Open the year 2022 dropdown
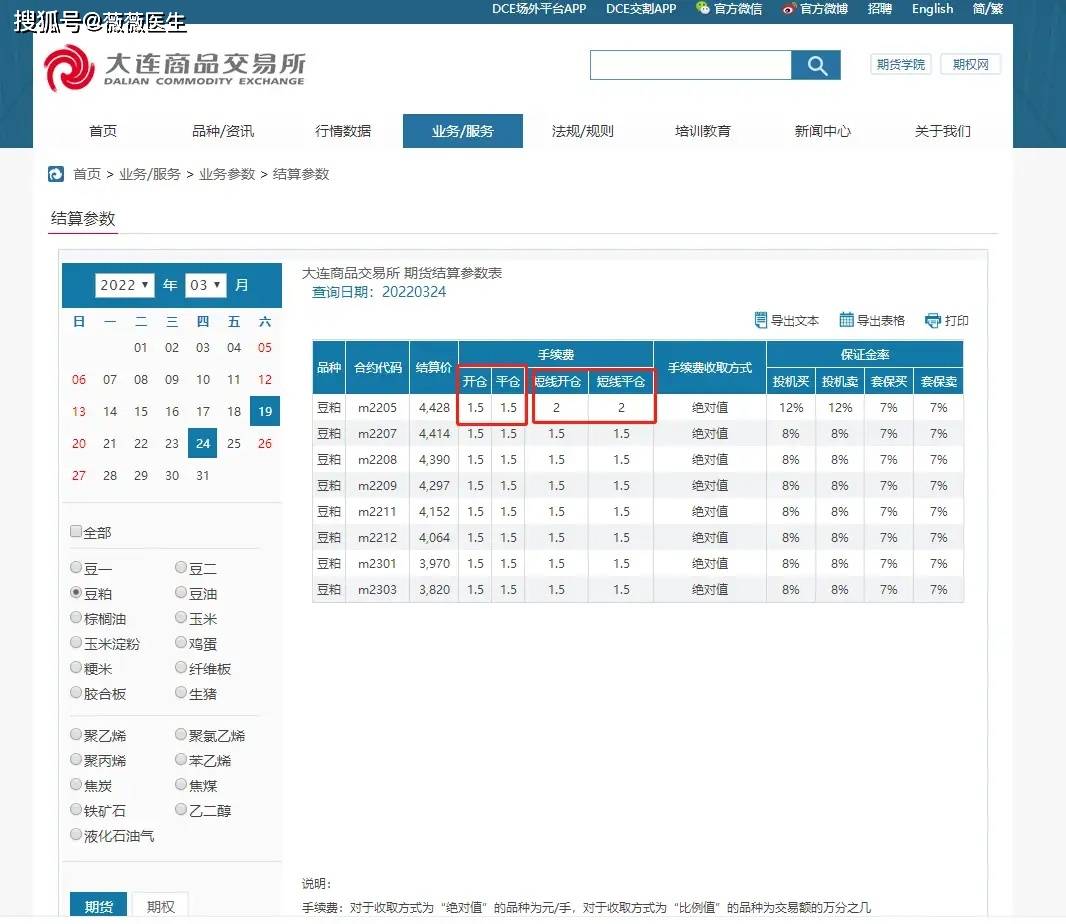The image size is (1066, 924). point(124,285)
